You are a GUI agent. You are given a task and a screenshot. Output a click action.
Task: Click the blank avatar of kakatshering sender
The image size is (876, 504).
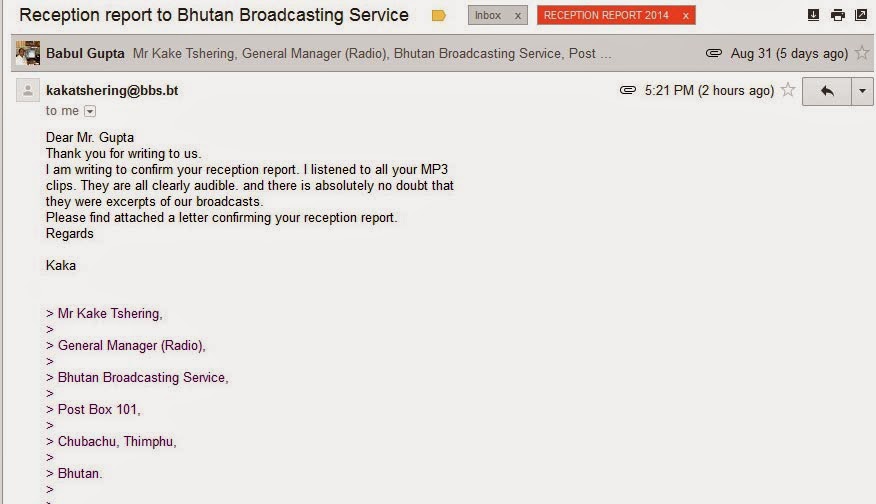click(28, 90)
